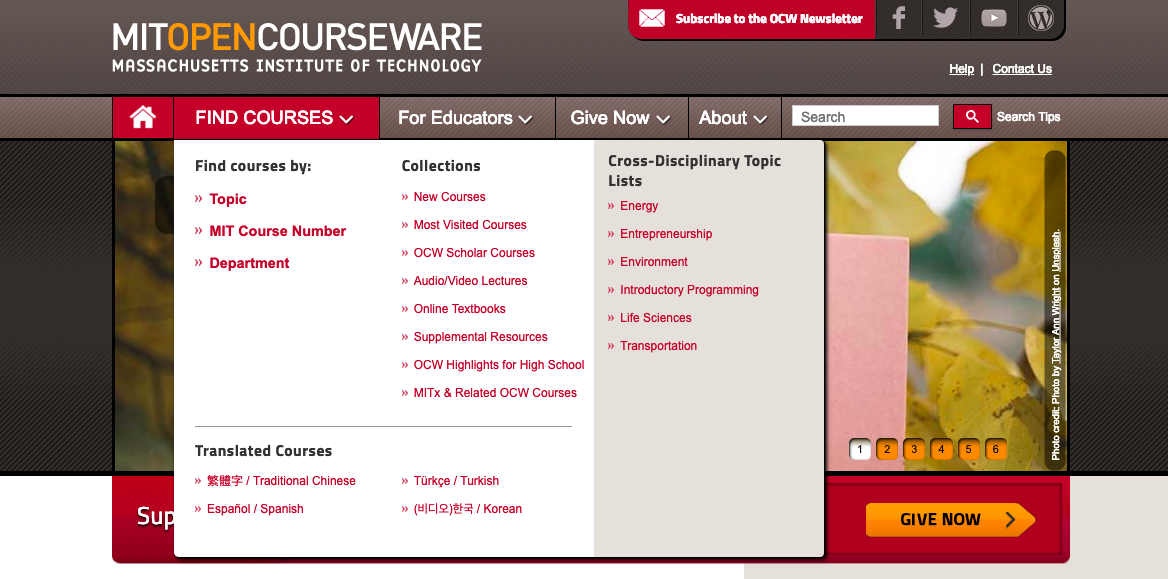
Task: Open the Unsplash photo credit link
Action: pos(1056,250)
